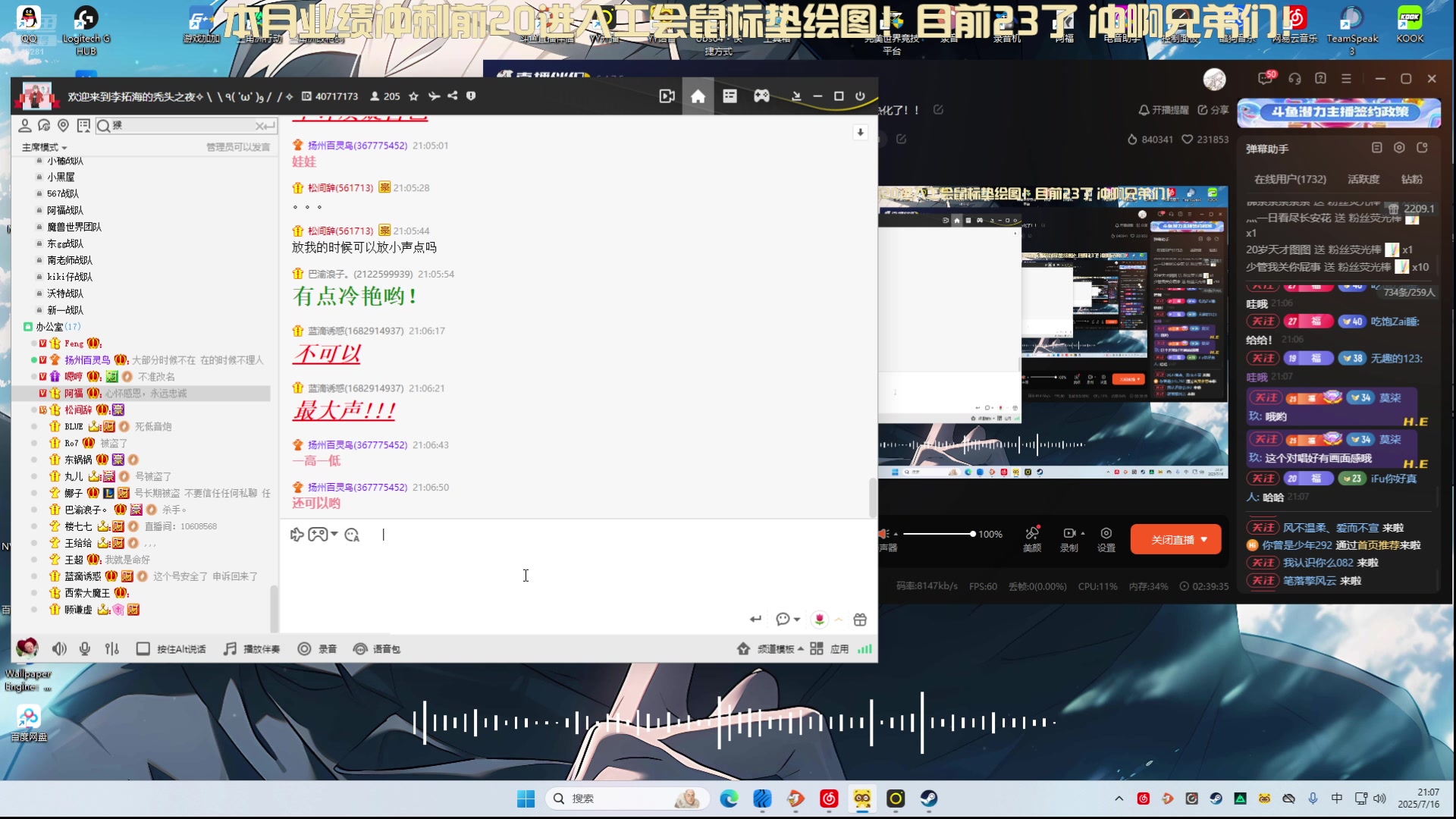Open Douyu customer service headset icon
Viewport: 1456px width, 819px height.
tap(1294, 79)
